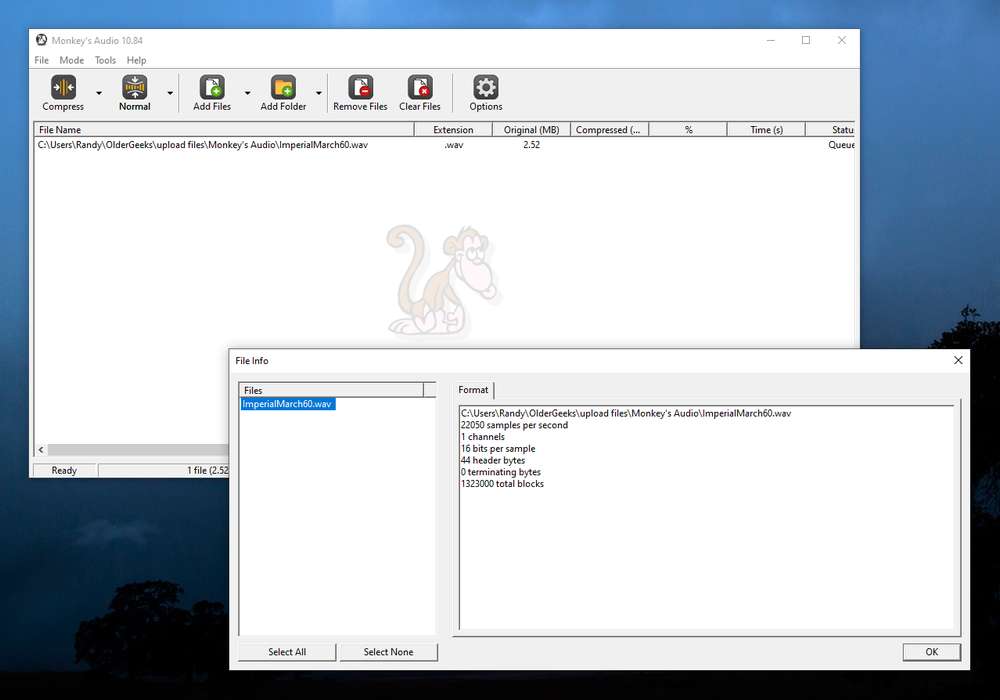Click the '22050 samples per second' line
1000x700 pixels.
point(514,425)
